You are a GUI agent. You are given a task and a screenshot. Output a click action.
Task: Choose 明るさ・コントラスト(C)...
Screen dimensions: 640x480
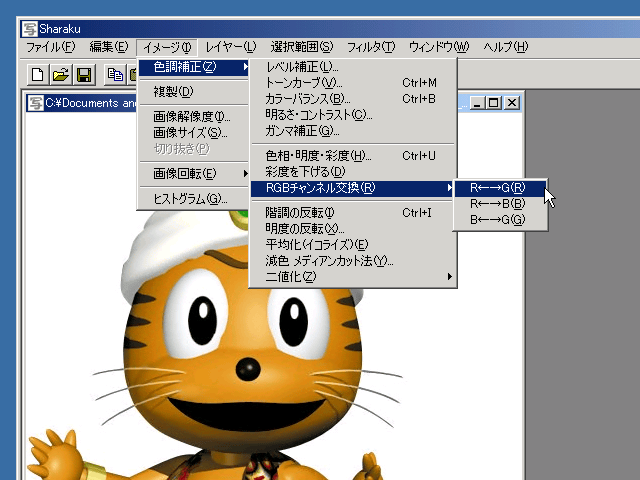coord(353,115)
